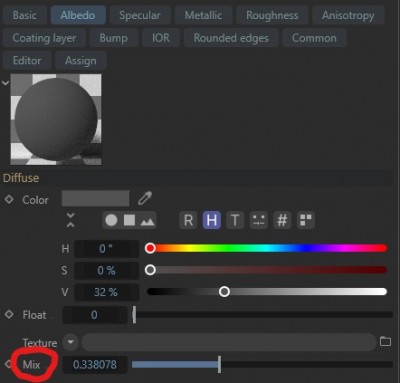Click the Mix value field 0.338078
Screen dimensions: 400x383
(95, 365)
